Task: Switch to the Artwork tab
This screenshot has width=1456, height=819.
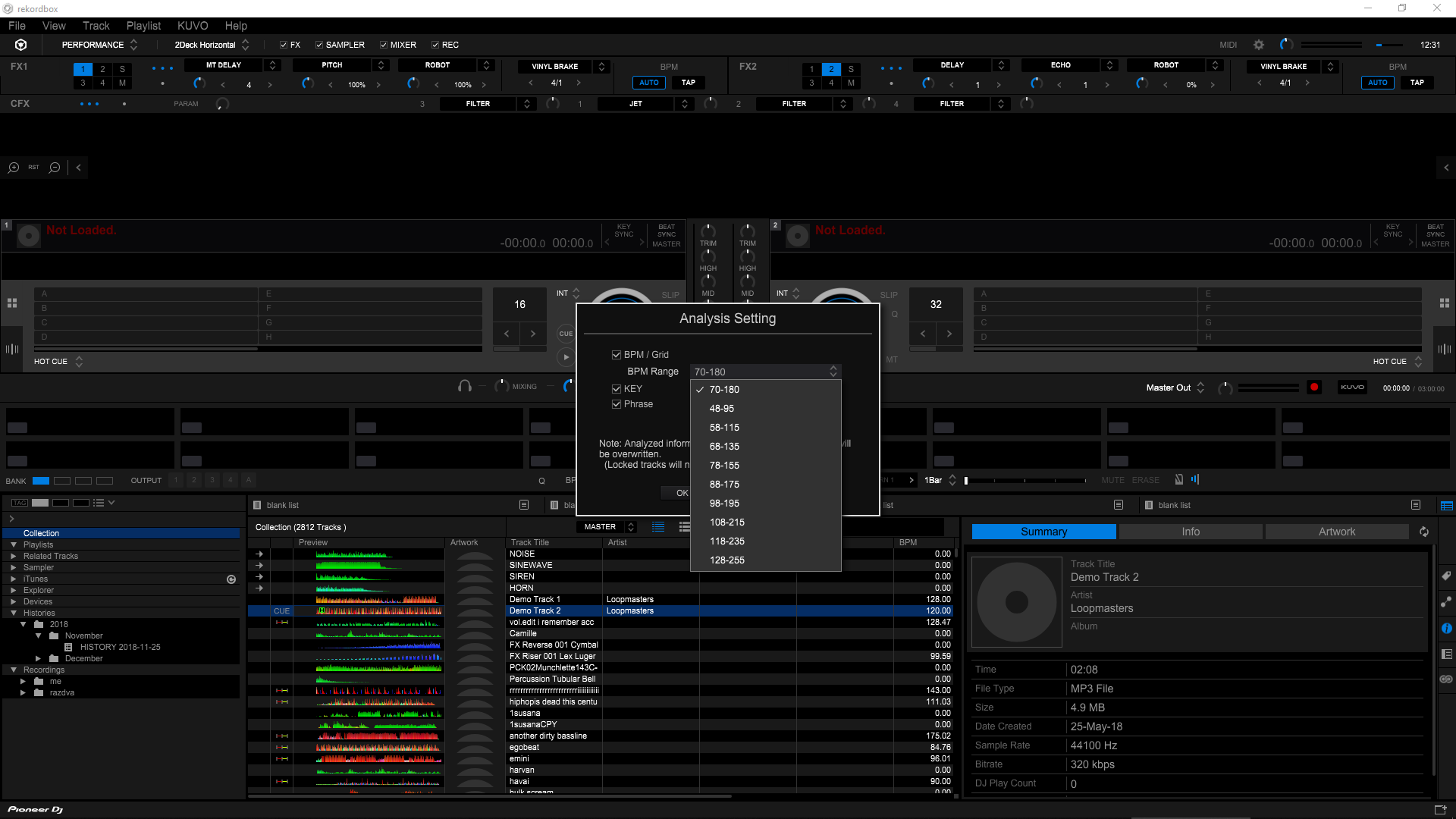Action: [1336, 531]
